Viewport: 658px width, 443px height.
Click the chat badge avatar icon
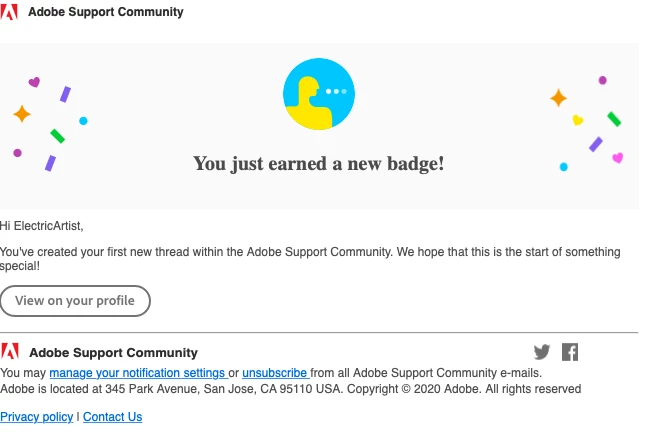click(319, 94)
